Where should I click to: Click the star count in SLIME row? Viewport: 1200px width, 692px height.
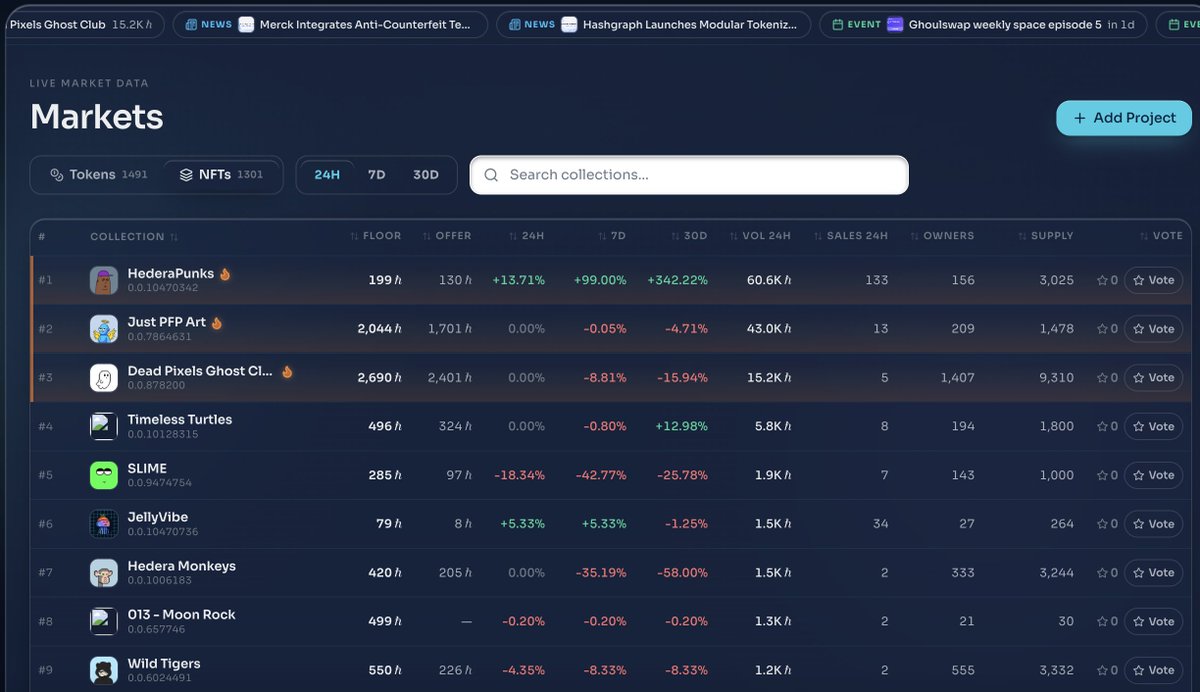tap(1107, 475)
